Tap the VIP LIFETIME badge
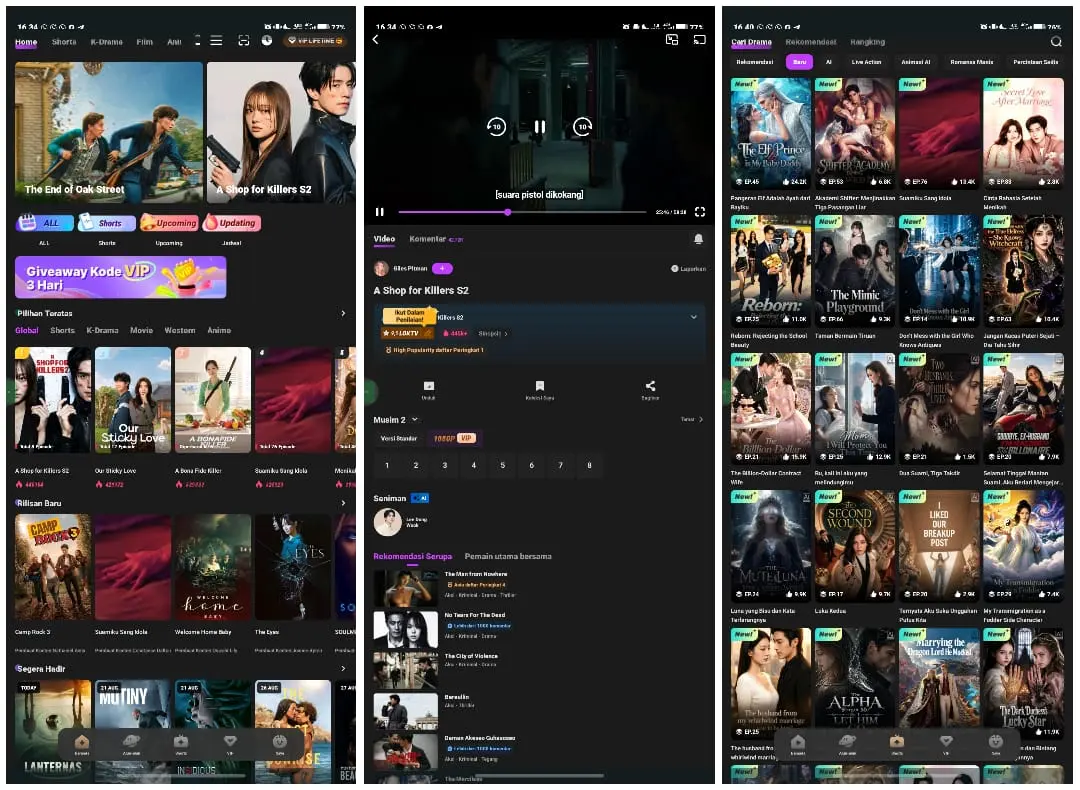1080x790 pixels. 315,41
